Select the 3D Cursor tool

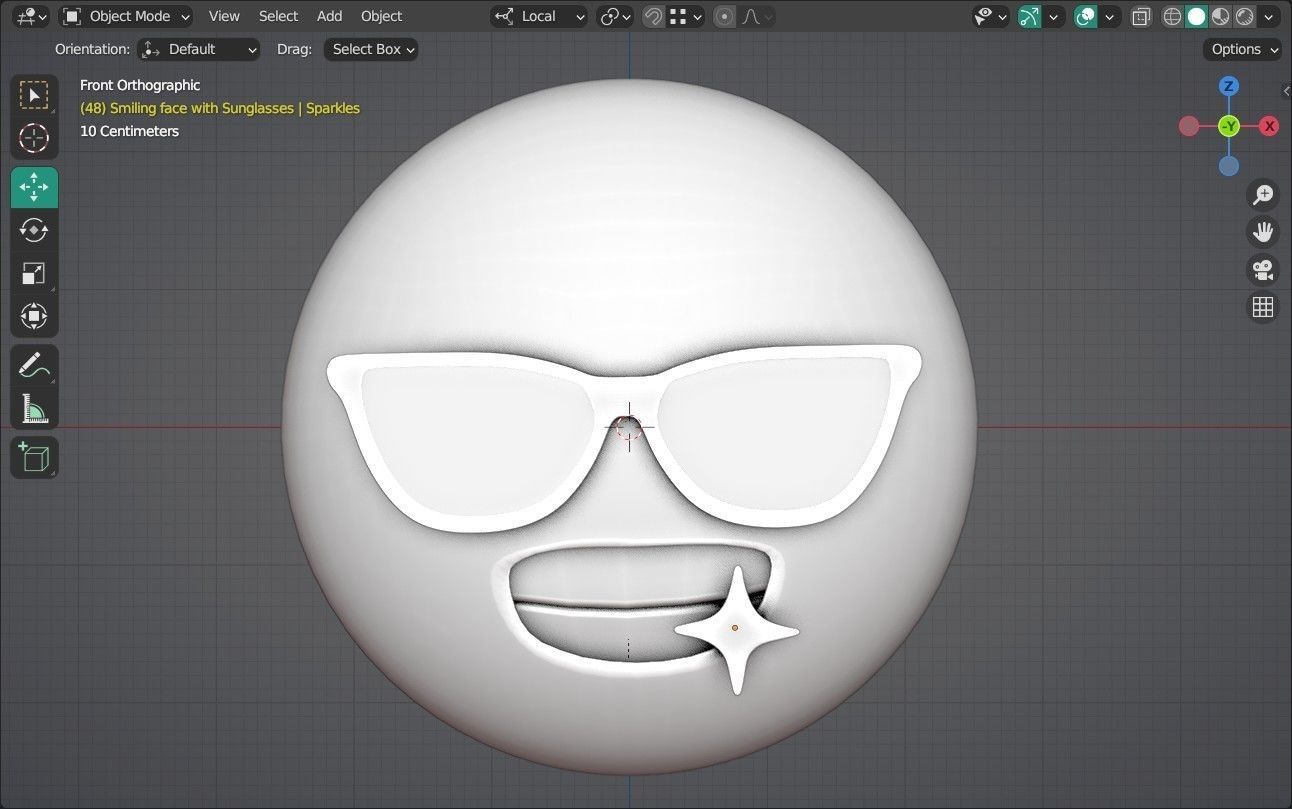[34, 138]
